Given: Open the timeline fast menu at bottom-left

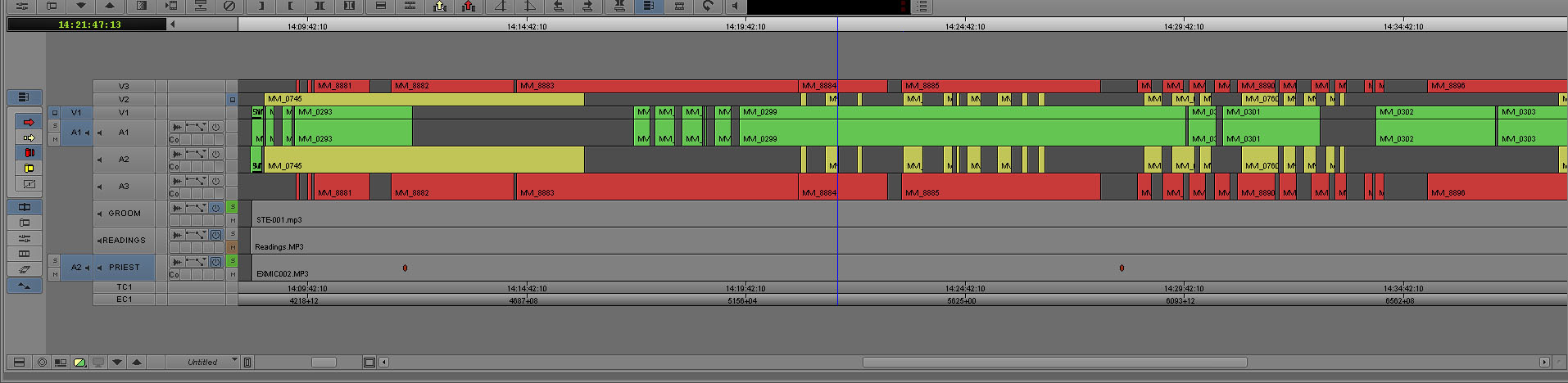Looking at the screenshot, I should click(19, 362).
